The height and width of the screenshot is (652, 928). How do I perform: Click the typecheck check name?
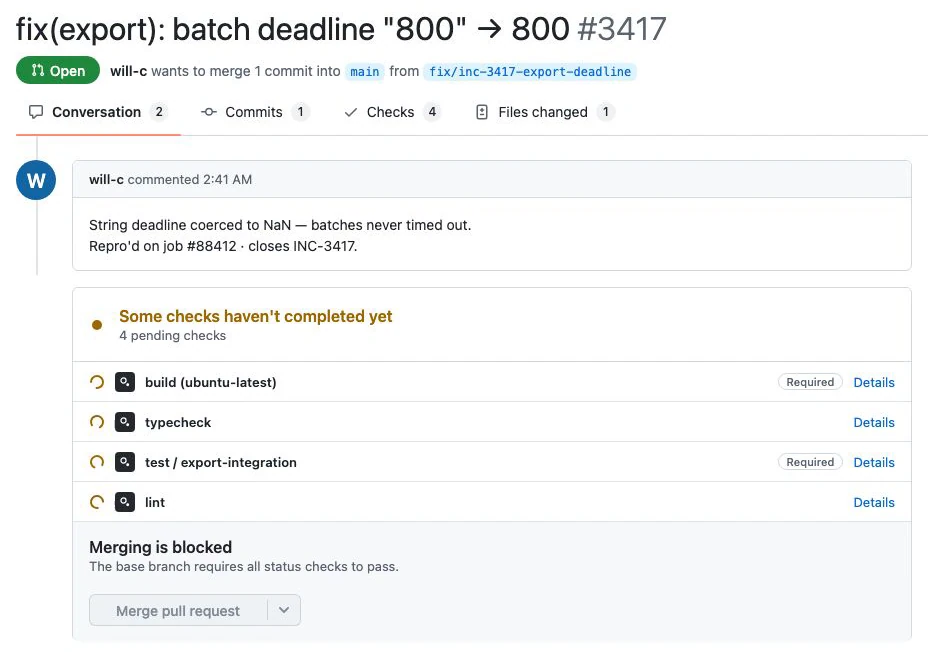[x=178, y=422]
